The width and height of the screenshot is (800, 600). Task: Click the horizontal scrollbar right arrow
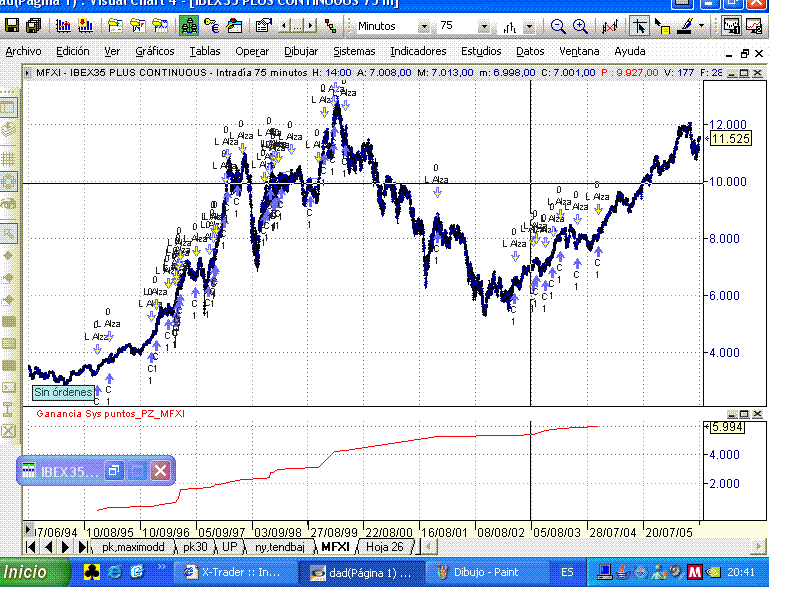coord(759,547)
